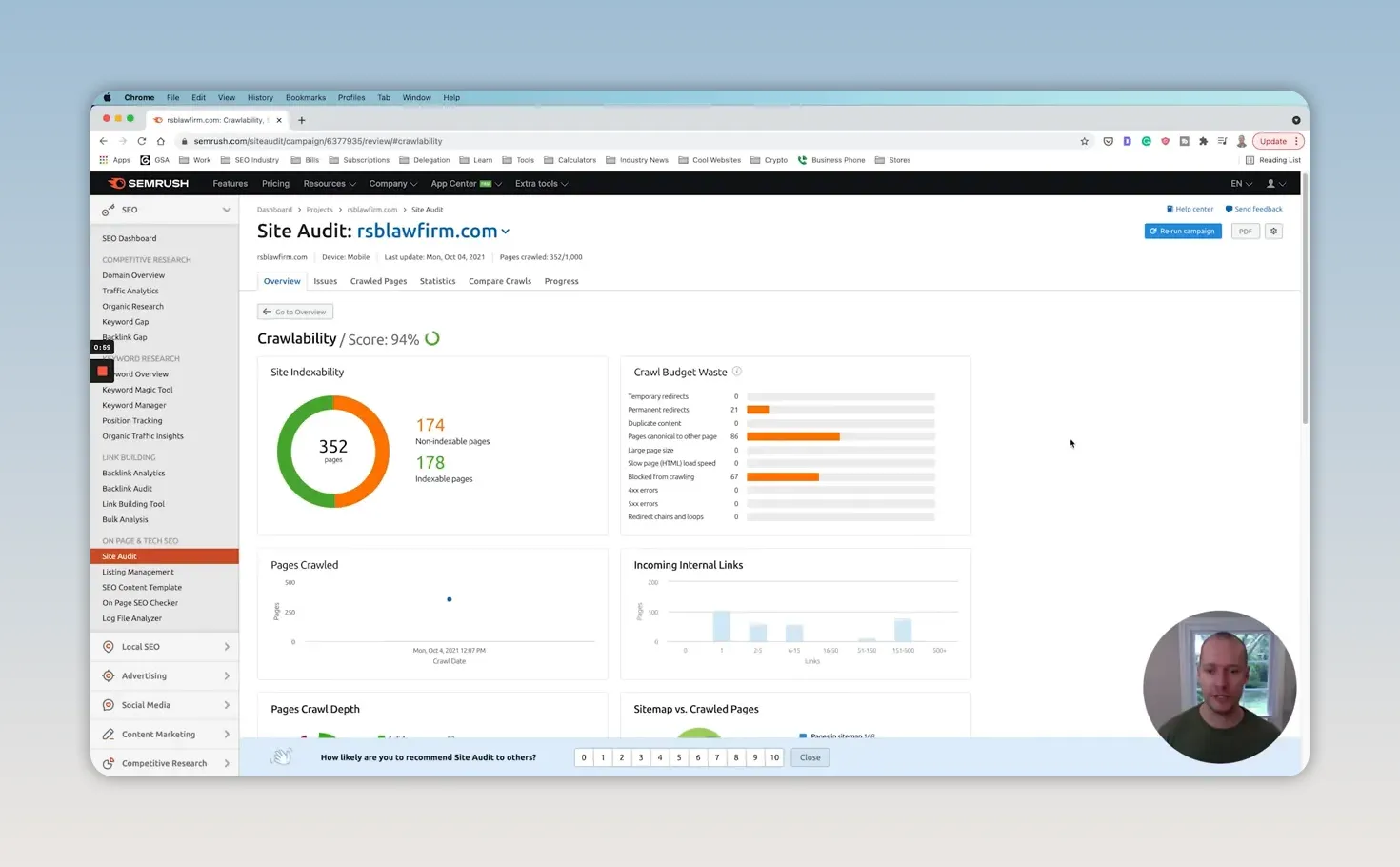
Task: Open the Resources dropdown menu
Action: pyautogui.click(x=330, y=183)
